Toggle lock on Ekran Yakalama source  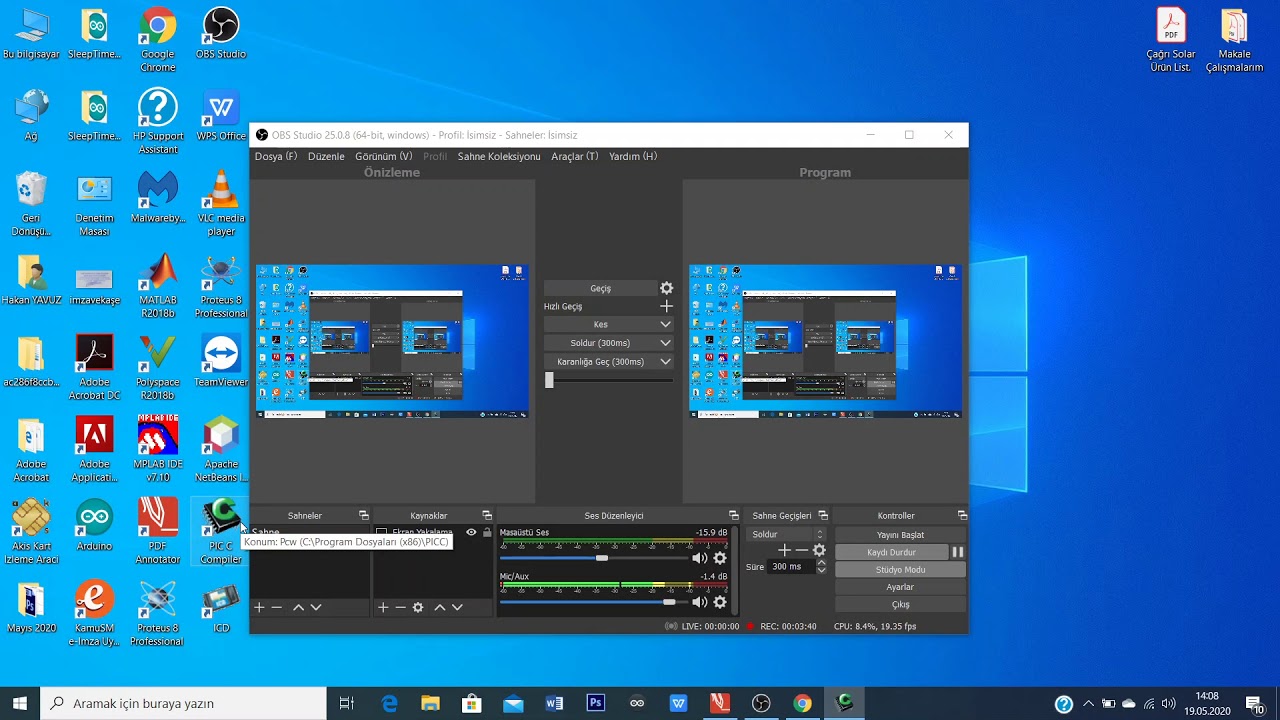point(487,533)
